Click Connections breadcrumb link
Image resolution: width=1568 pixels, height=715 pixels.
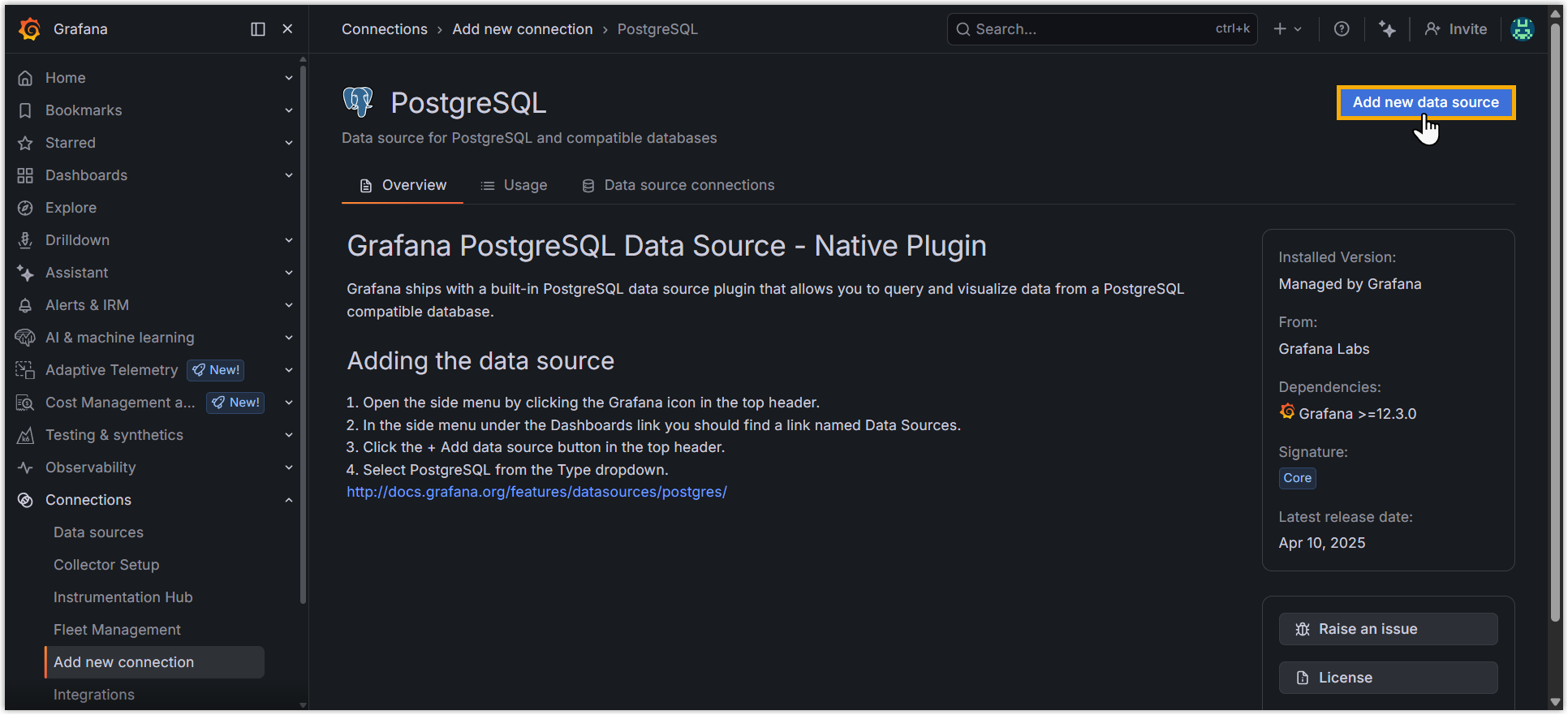tap(384, 29)
